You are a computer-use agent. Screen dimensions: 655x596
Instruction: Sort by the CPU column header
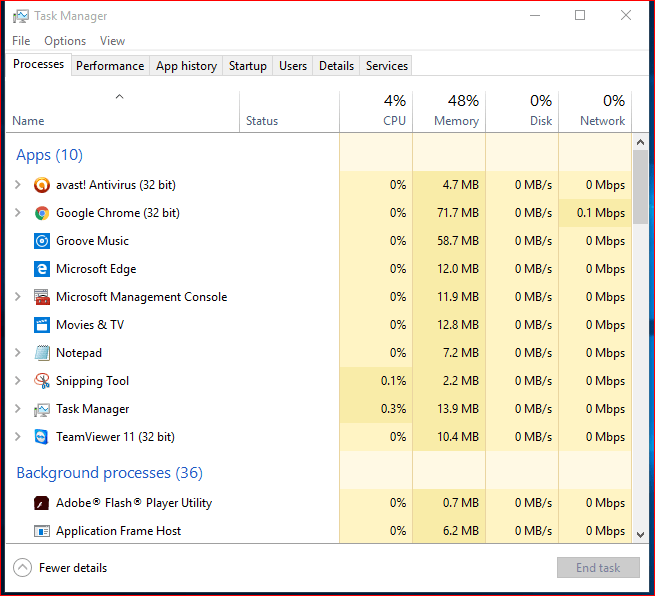point(376,112)
